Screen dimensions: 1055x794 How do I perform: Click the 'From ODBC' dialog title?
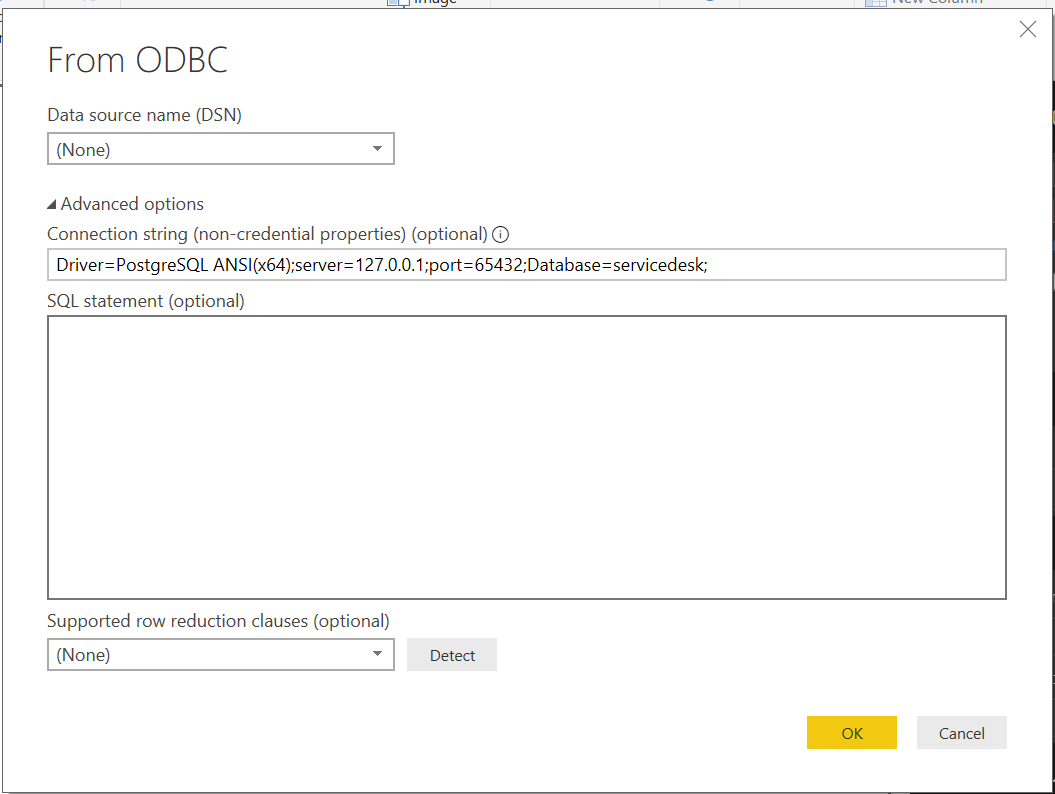pyautogui.click(x=138, y=60)
